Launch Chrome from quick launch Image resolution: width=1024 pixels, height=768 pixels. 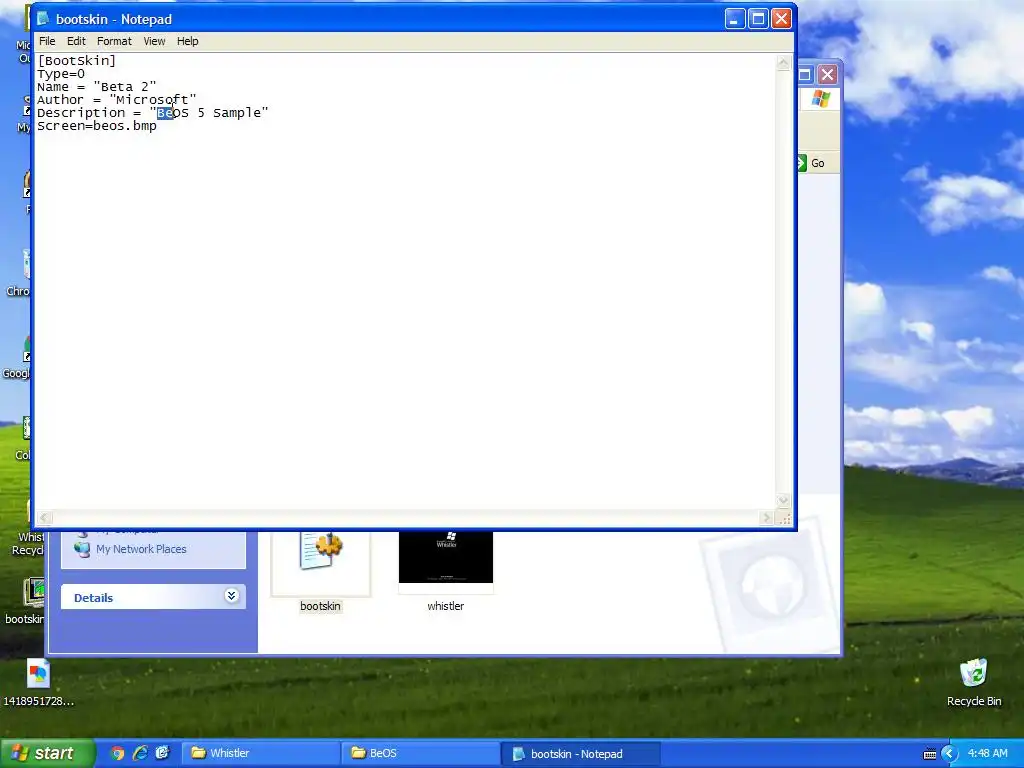click(118, 754)
